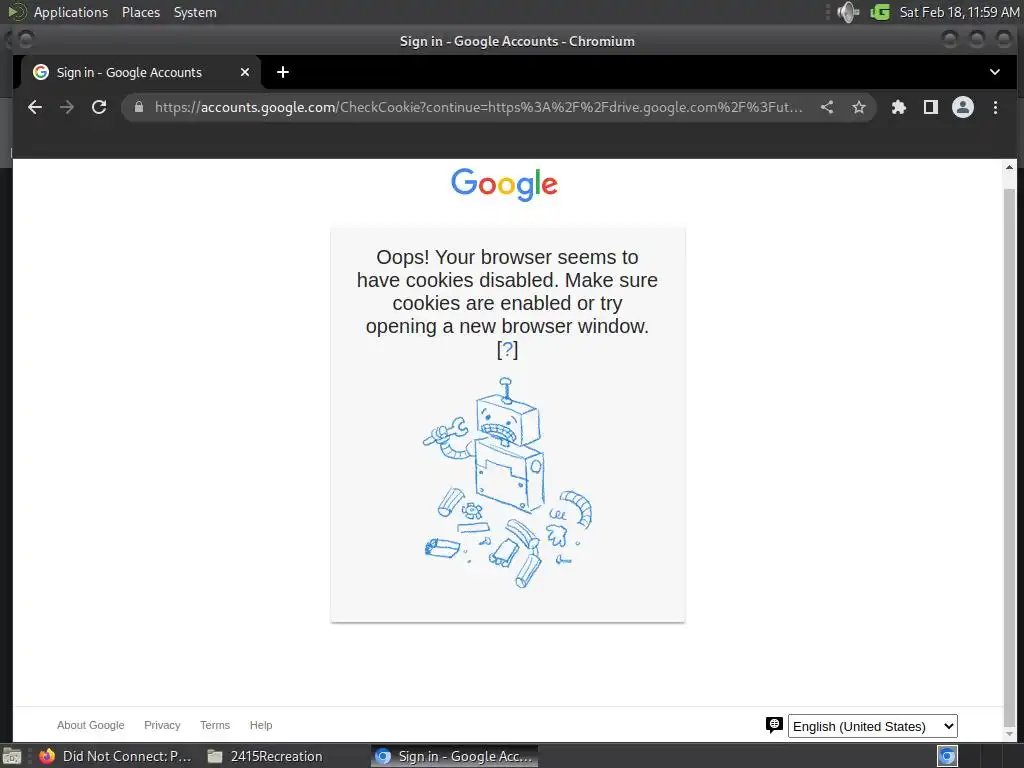Click the clock showing Sat Feb 18

point(959,12)
